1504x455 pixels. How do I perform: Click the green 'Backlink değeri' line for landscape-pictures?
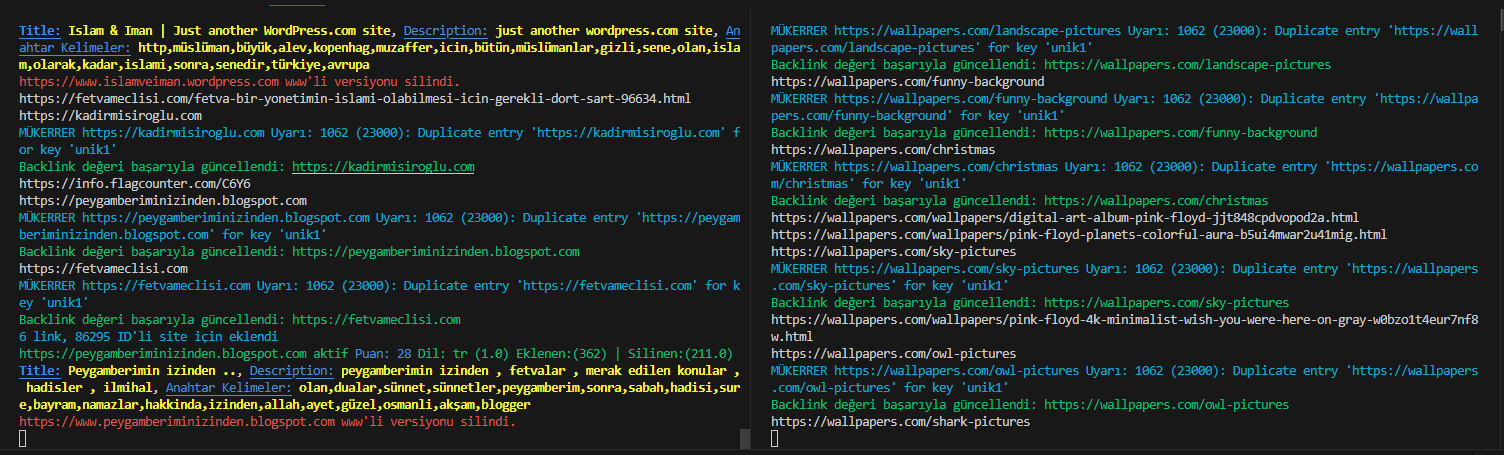point(1051,65)
